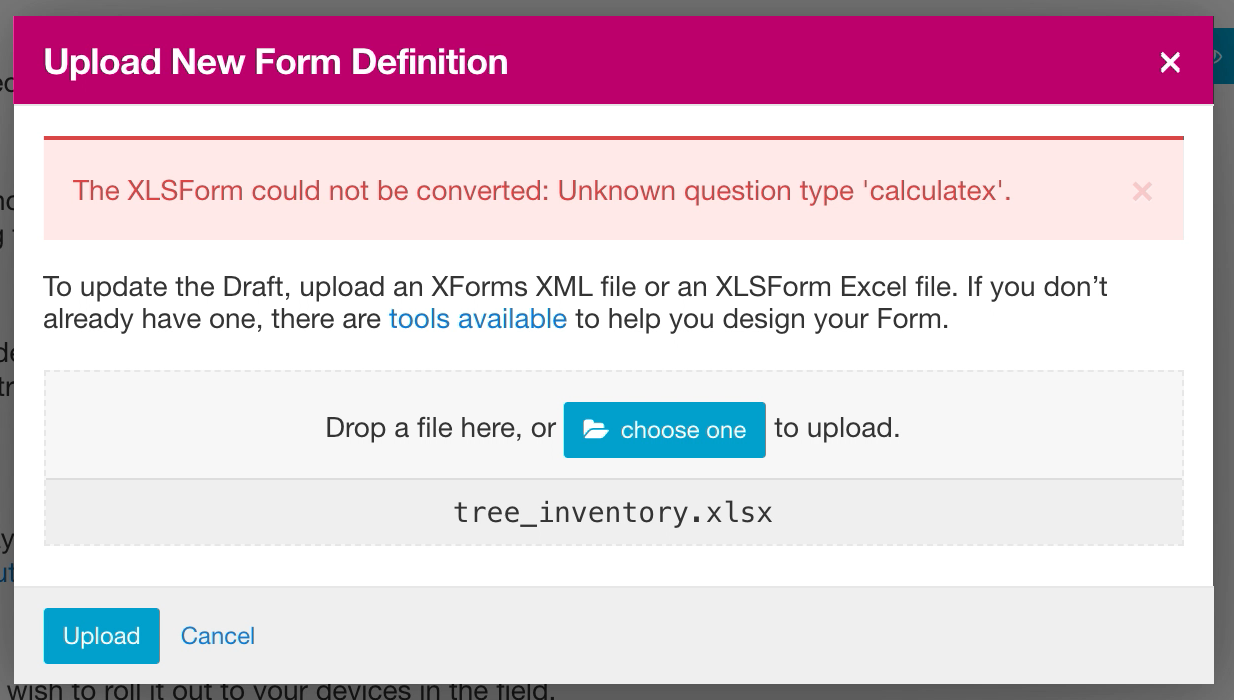The image size is (1234, 700).
Task: Click the Upload New Form Definition title
Action: point(276,61)
